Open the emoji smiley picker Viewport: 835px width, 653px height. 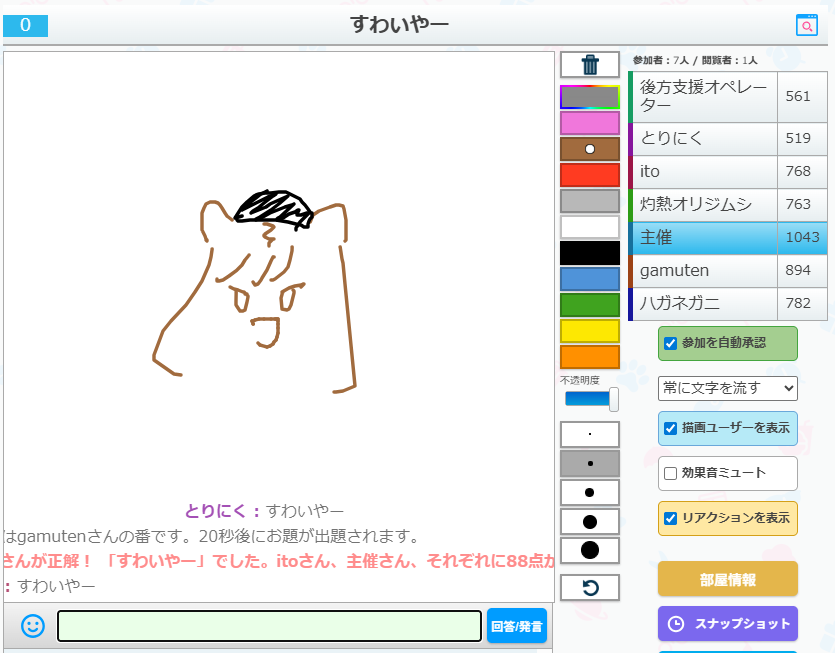[x=33, y=626]
